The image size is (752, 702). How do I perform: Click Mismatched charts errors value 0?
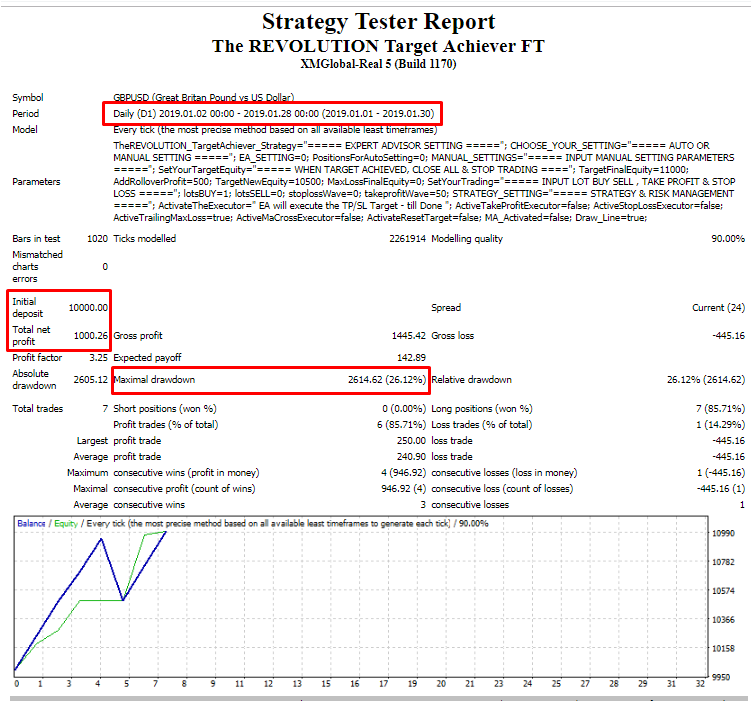tap(105, 267)
